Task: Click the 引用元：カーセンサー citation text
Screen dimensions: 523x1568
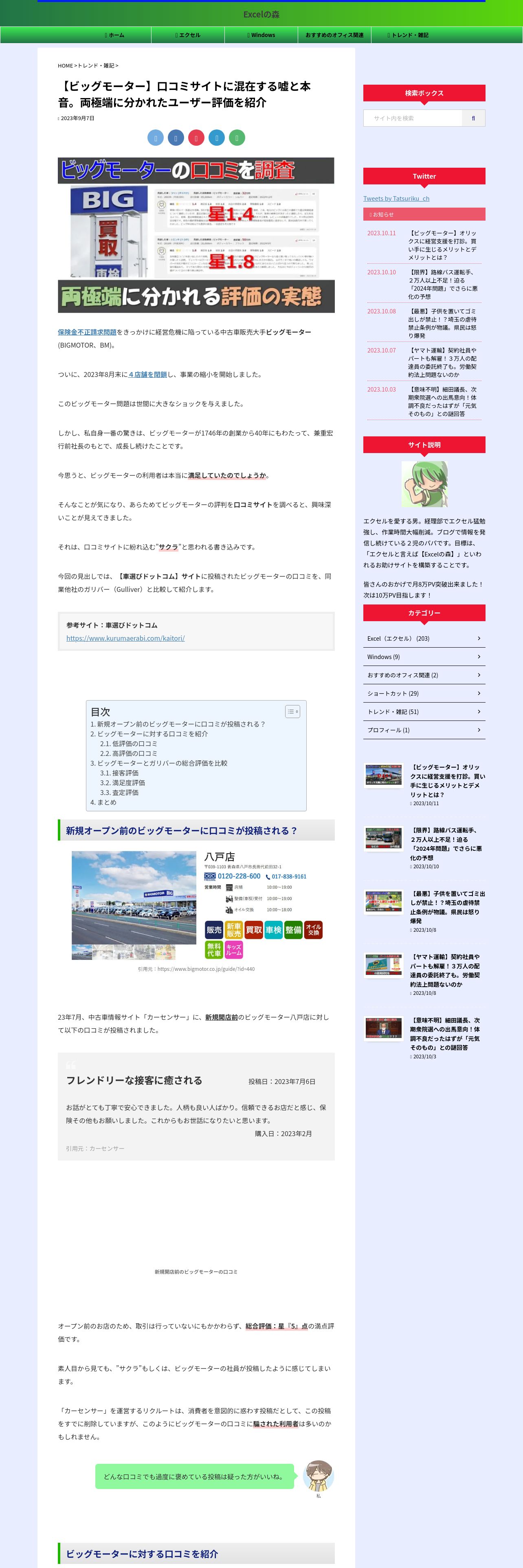Action: 95,1149
